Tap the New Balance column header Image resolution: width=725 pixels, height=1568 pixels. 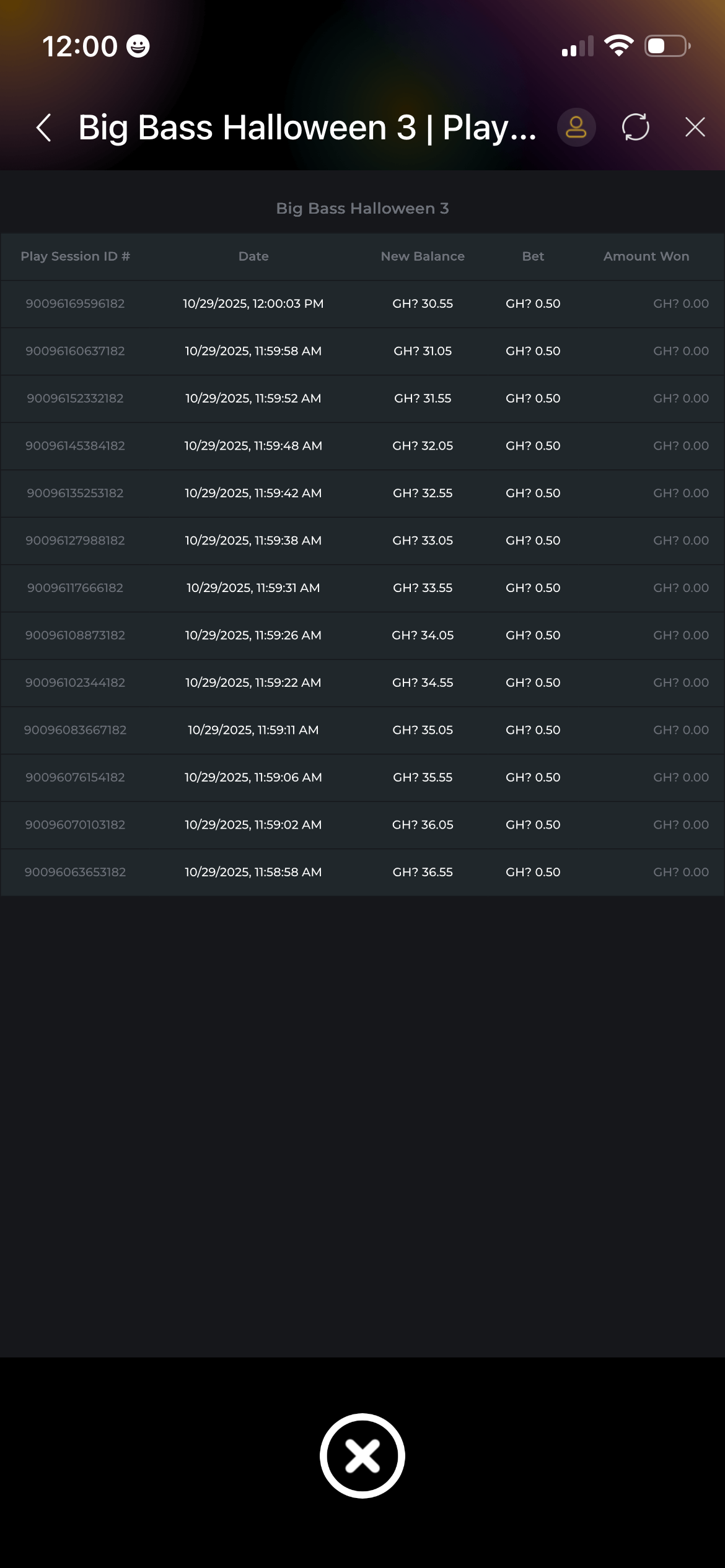[423, 256]
